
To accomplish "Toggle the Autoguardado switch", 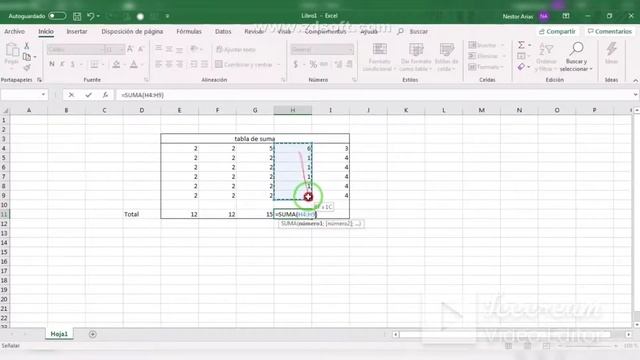I will tap(57, 16).
